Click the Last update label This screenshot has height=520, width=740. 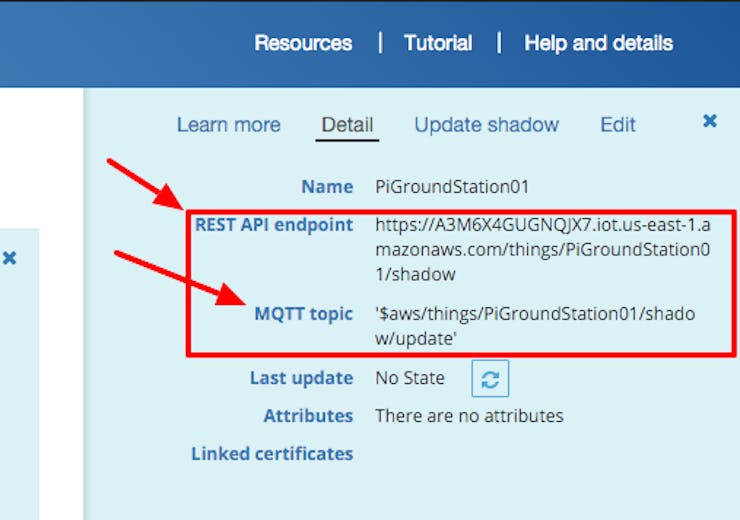(302, 378)
